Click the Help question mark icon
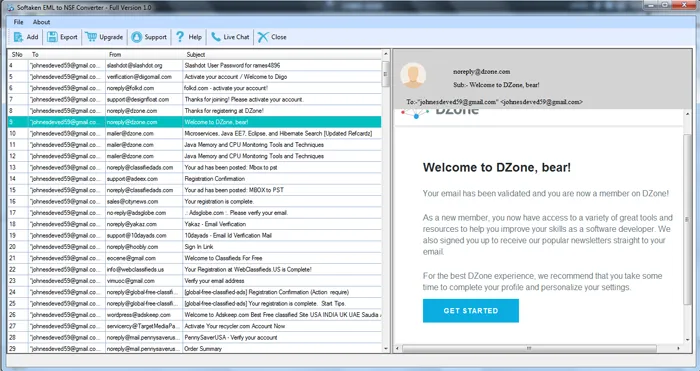Viewport: 700px width, 371px height. click(180, 37)
